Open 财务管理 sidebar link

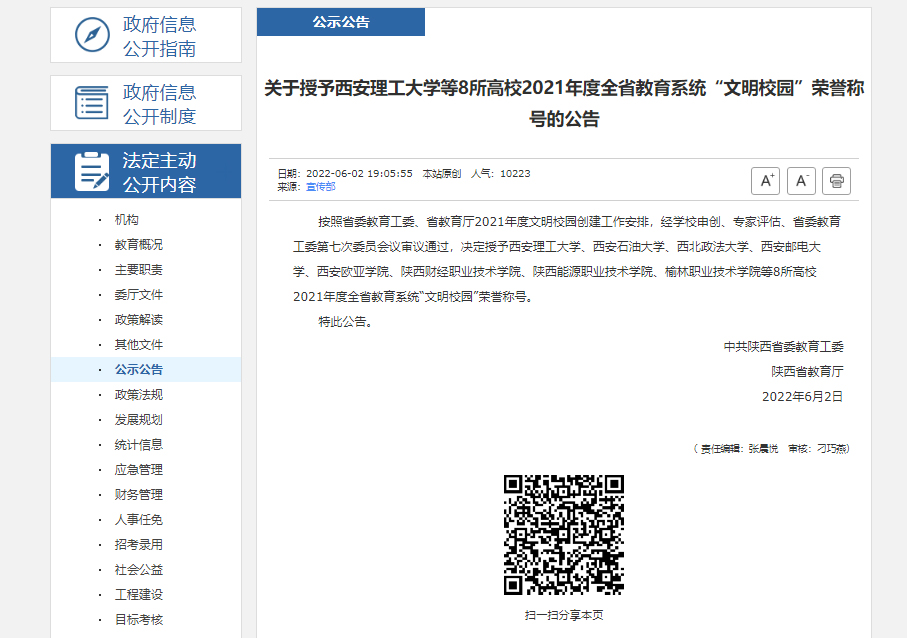[138, 495]
